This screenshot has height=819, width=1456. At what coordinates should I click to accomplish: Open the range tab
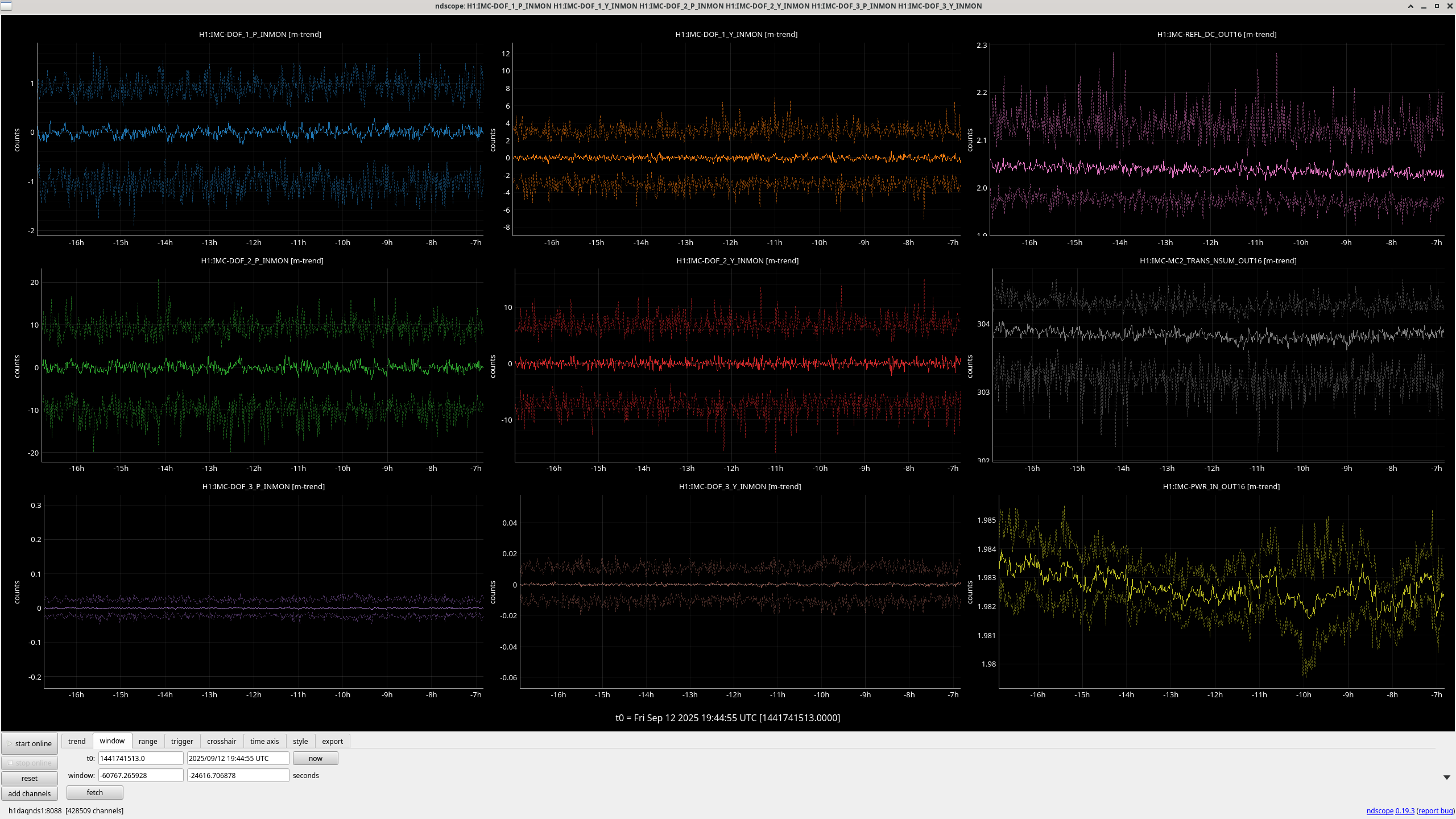point(148,741)
